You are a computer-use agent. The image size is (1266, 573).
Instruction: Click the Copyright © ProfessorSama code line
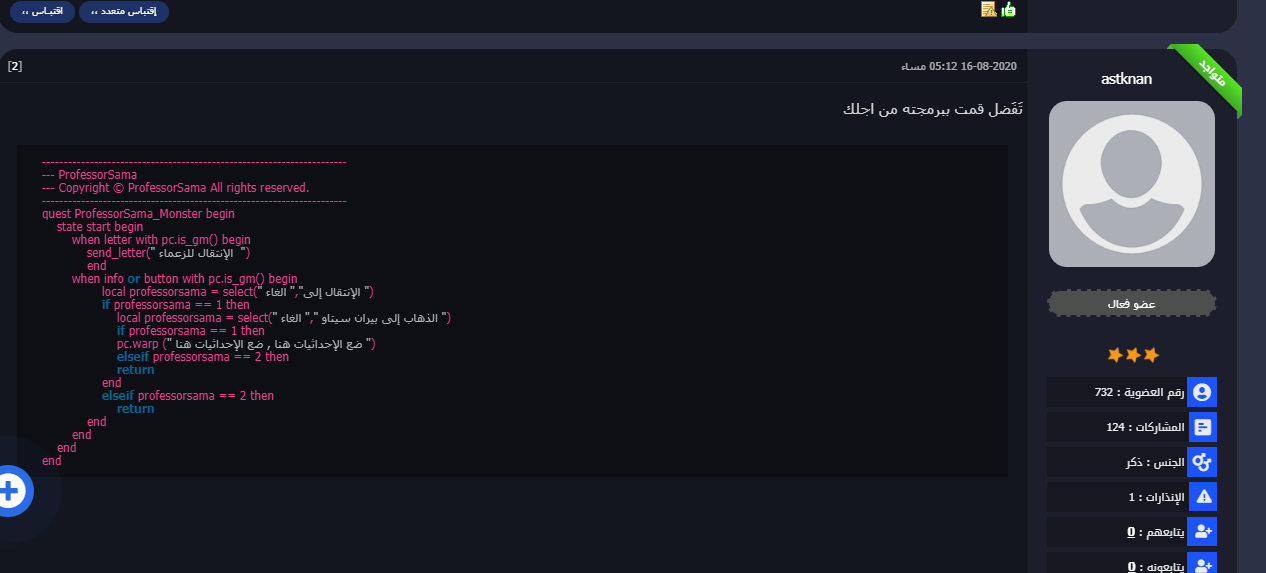tap(176, 188)
